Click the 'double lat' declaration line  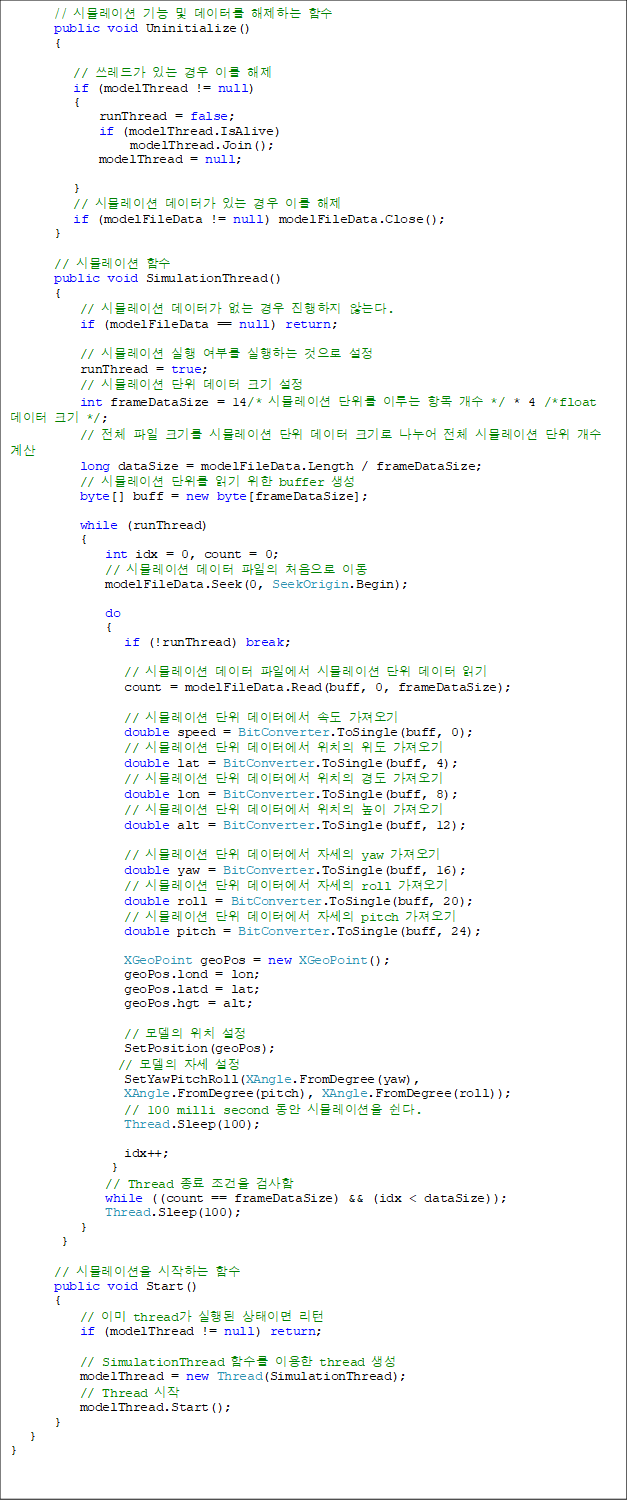point(291,763)
